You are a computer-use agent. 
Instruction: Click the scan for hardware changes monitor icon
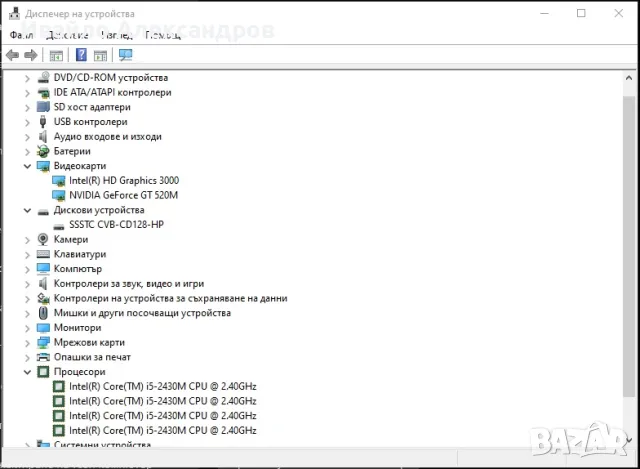[x=125, y=55]
